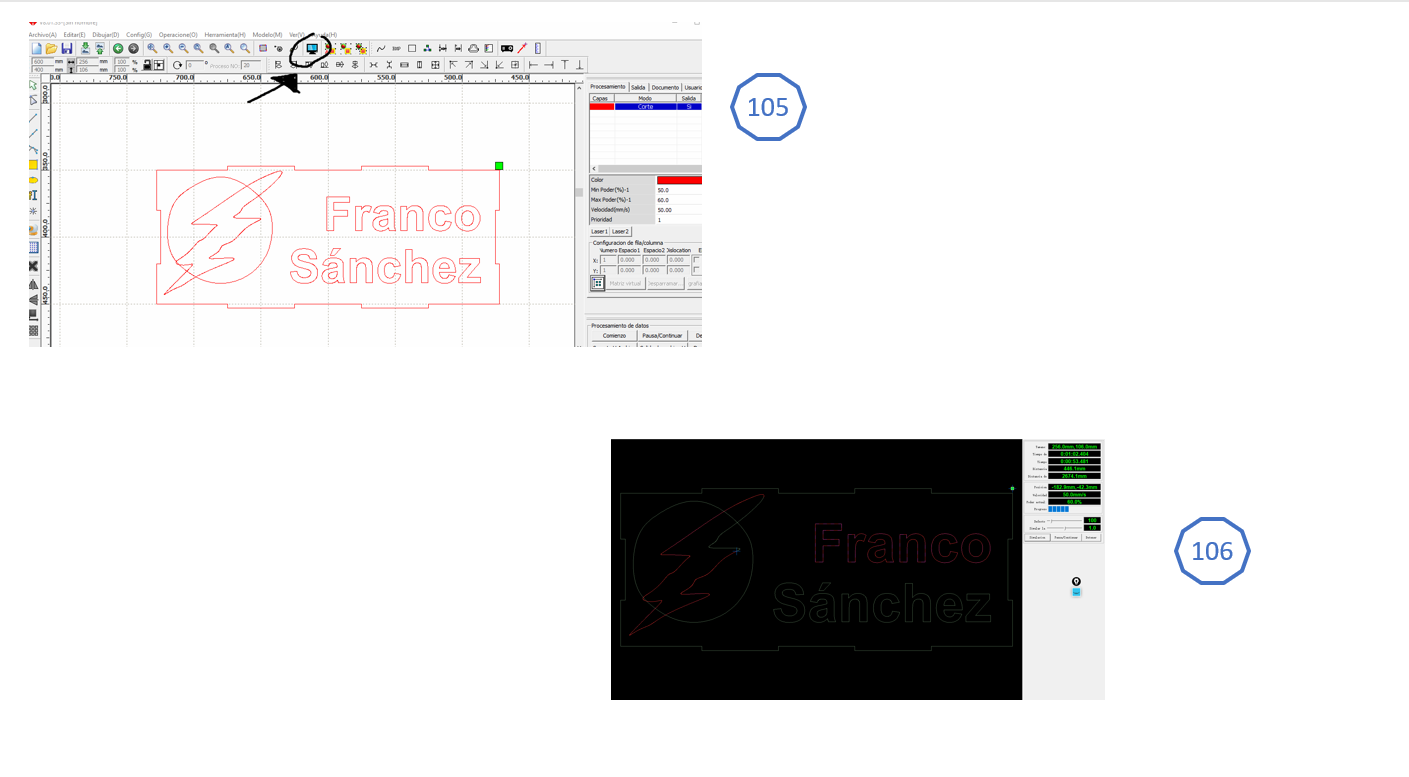Image resolution: width=1409 pixels, height=777 pixels.
Task: Click the T-shaped top alignment icon
Action: [x=564, y=65]
